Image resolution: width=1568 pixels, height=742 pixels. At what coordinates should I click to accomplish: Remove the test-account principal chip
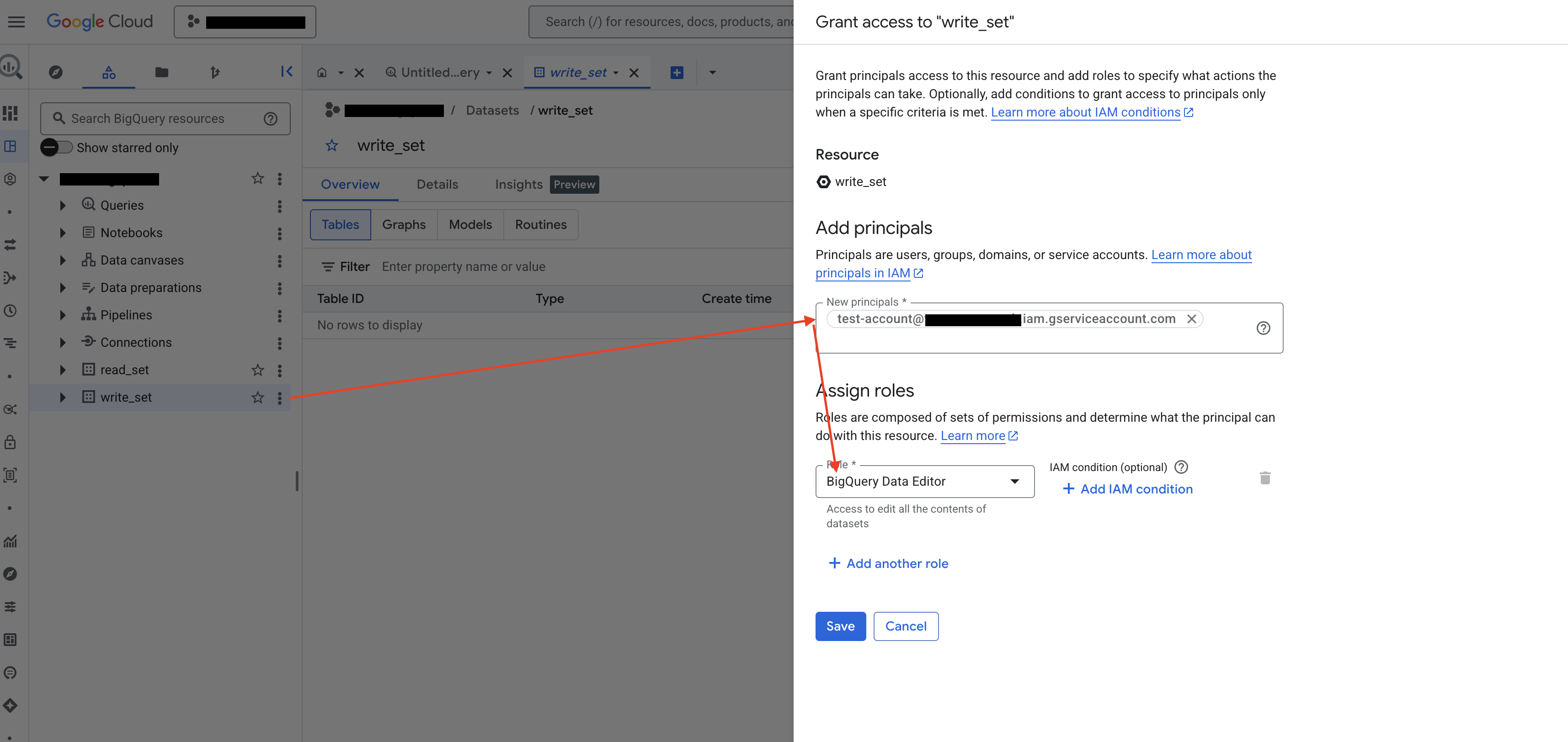point(1191,319)
